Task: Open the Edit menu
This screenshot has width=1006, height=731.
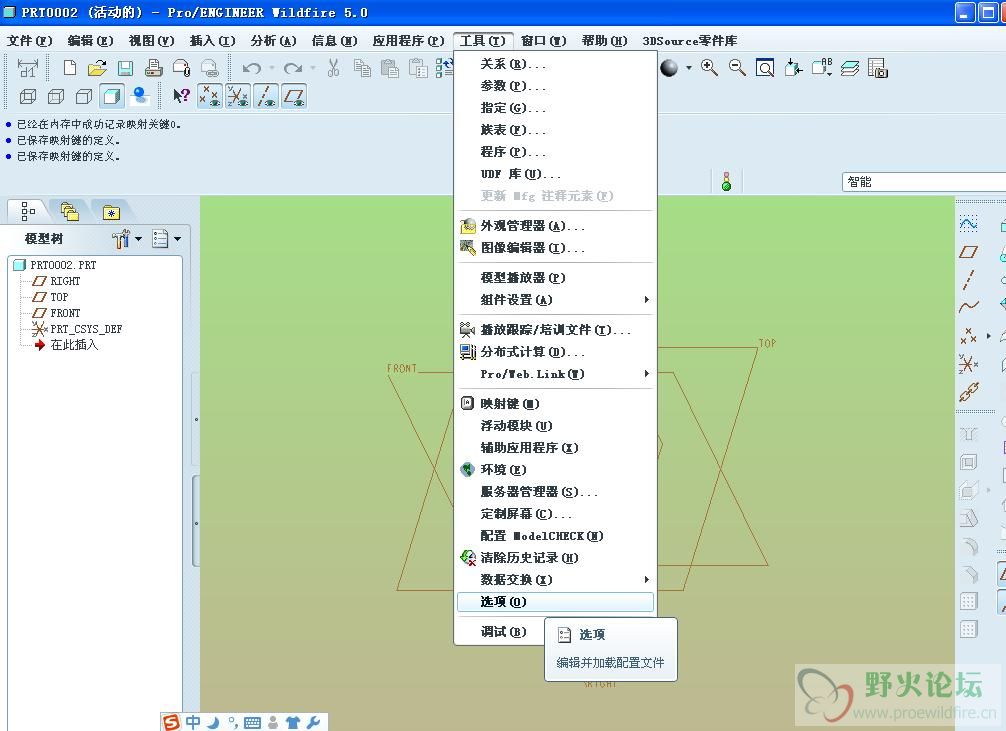Action: tap(90, 40)
